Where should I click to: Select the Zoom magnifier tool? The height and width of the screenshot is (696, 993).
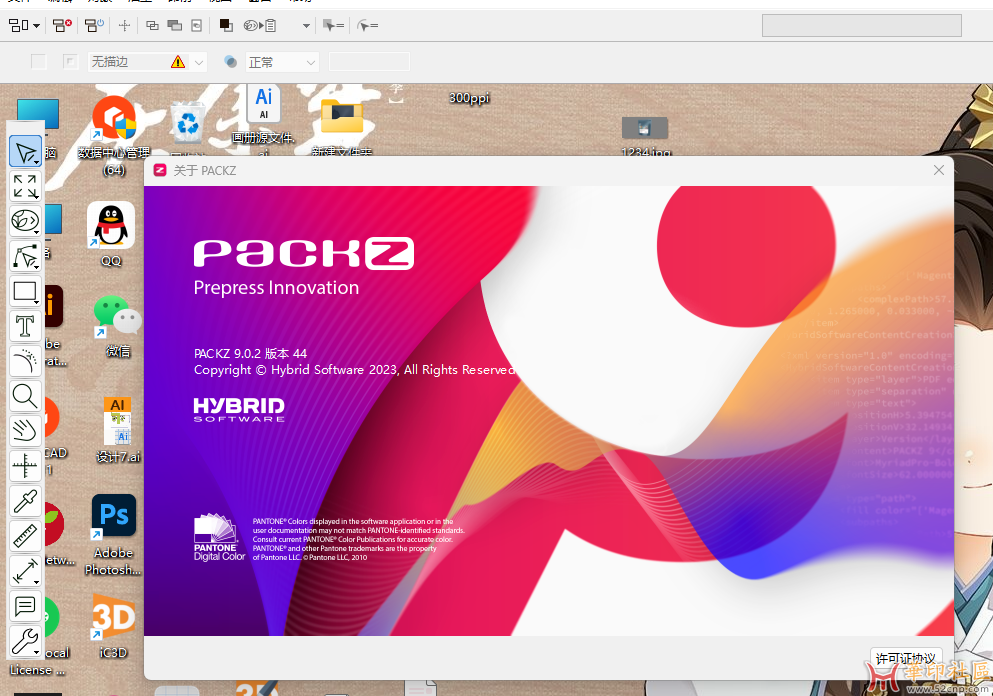(25, 396)
